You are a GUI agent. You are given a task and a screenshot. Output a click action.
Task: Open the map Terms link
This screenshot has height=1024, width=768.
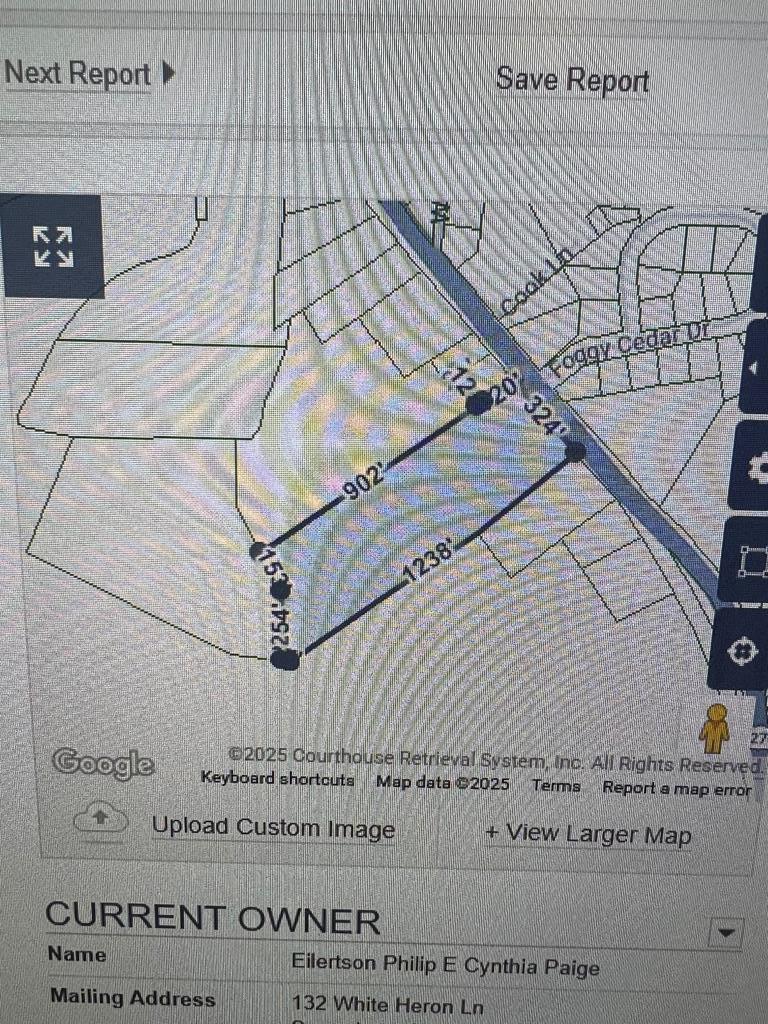tap(556, 785)
